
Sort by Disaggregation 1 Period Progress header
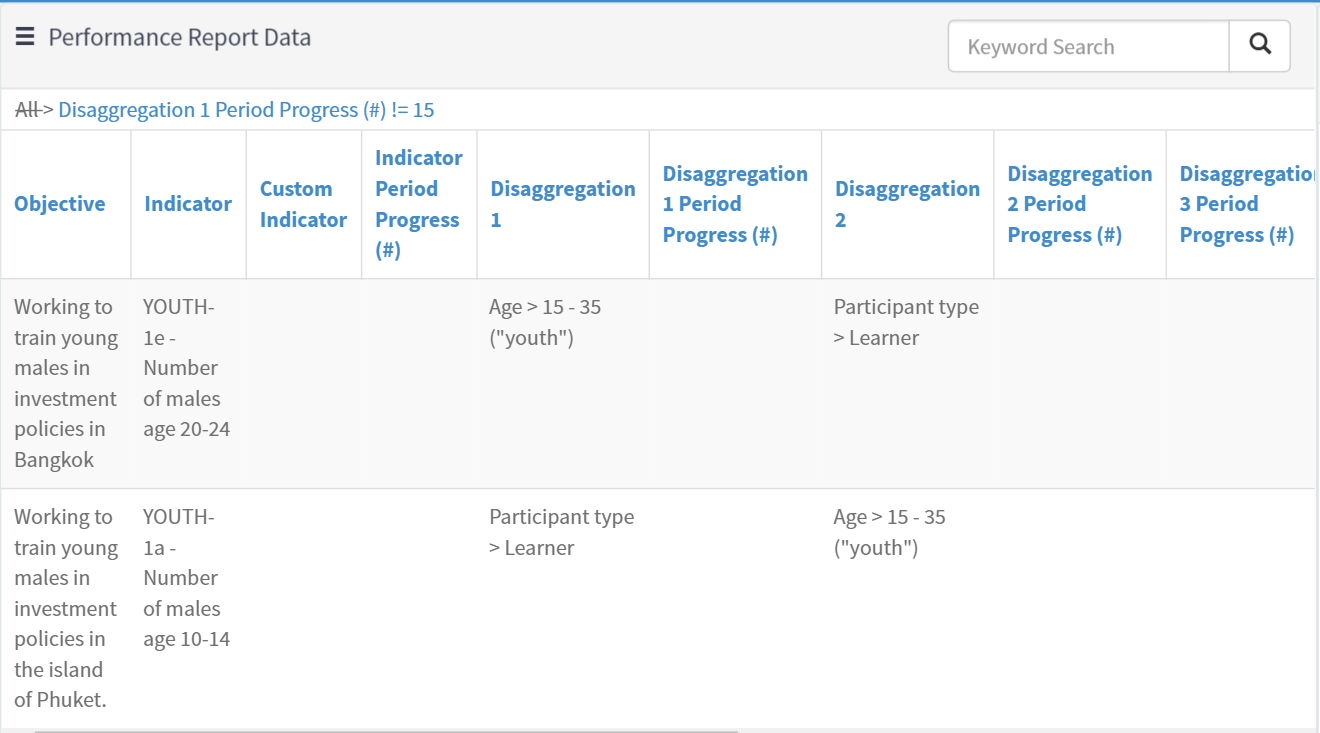(x=734, y=204)
